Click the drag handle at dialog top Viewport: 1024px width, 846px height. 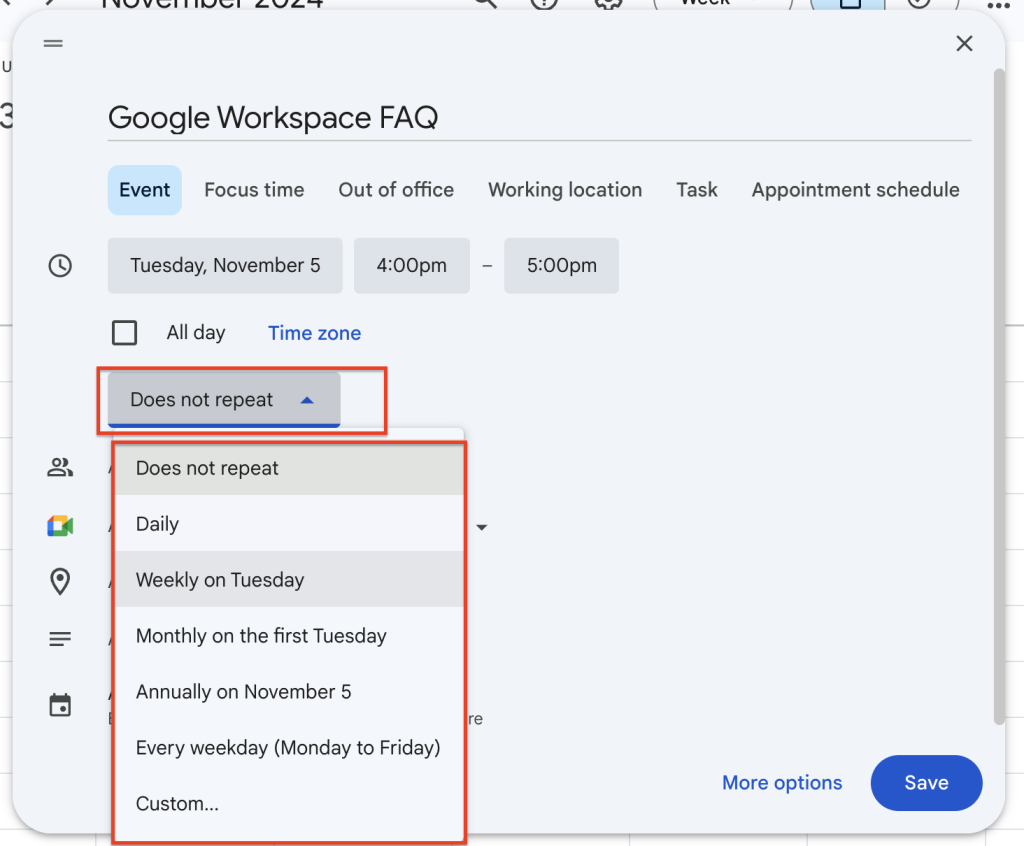(x=53, y=44)
